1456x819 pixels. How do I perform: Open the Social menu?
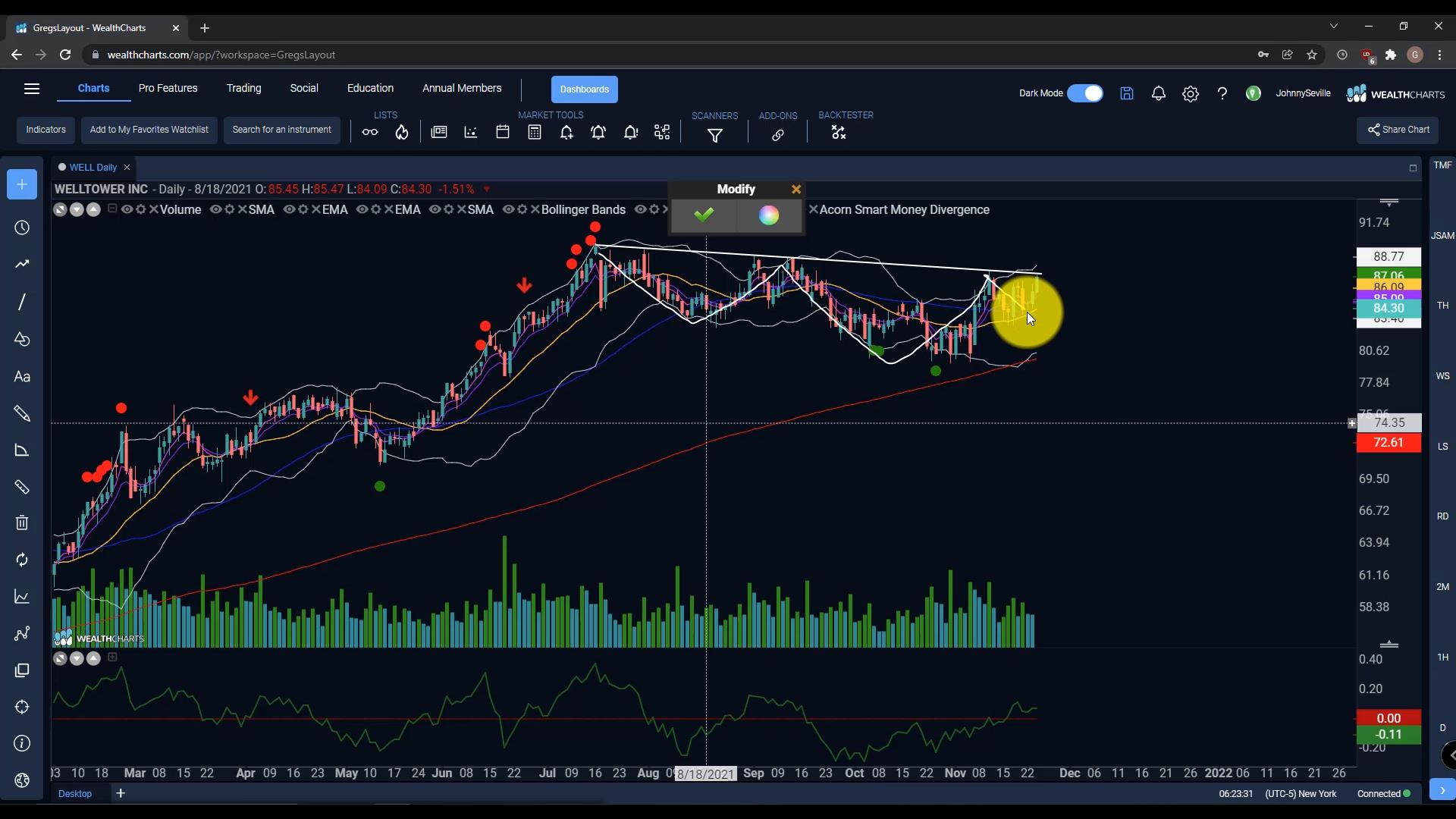pyautogui.click(x=304, y=89)
